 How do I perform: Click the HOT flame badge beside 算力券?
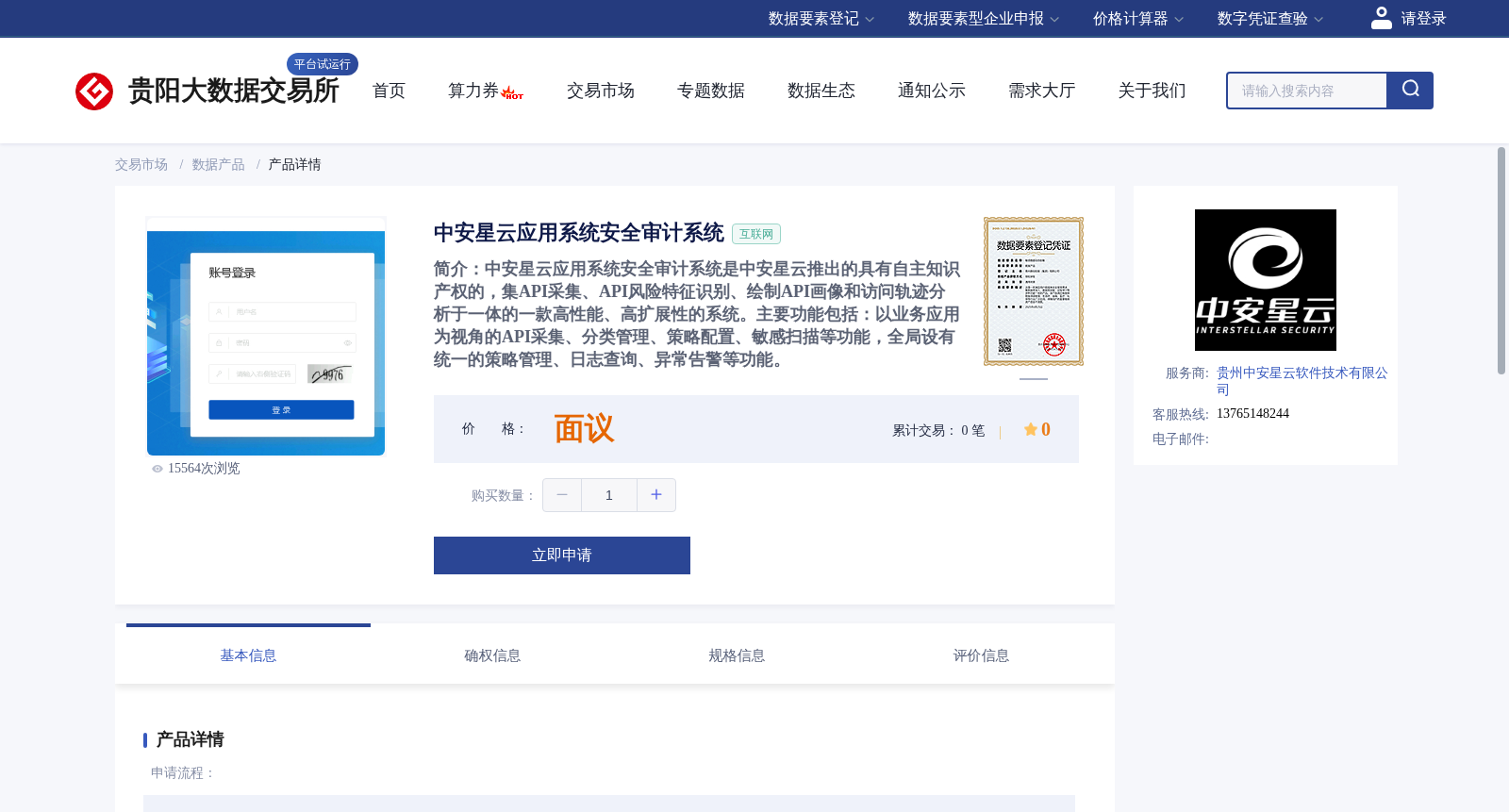pyautogui.click(x=513, y=93)
